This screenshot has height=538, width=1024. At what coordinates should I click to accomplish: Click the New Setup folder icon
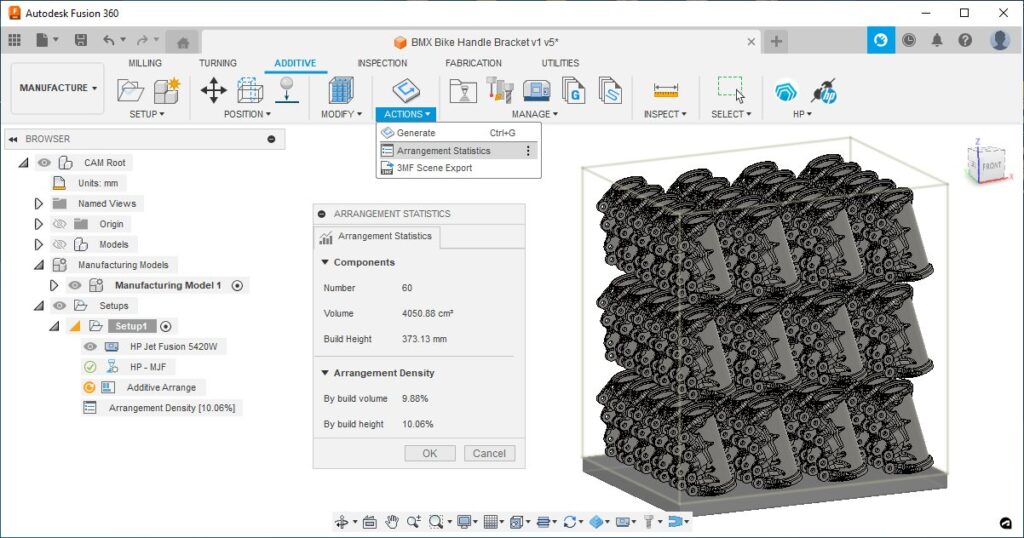[131, 91]
